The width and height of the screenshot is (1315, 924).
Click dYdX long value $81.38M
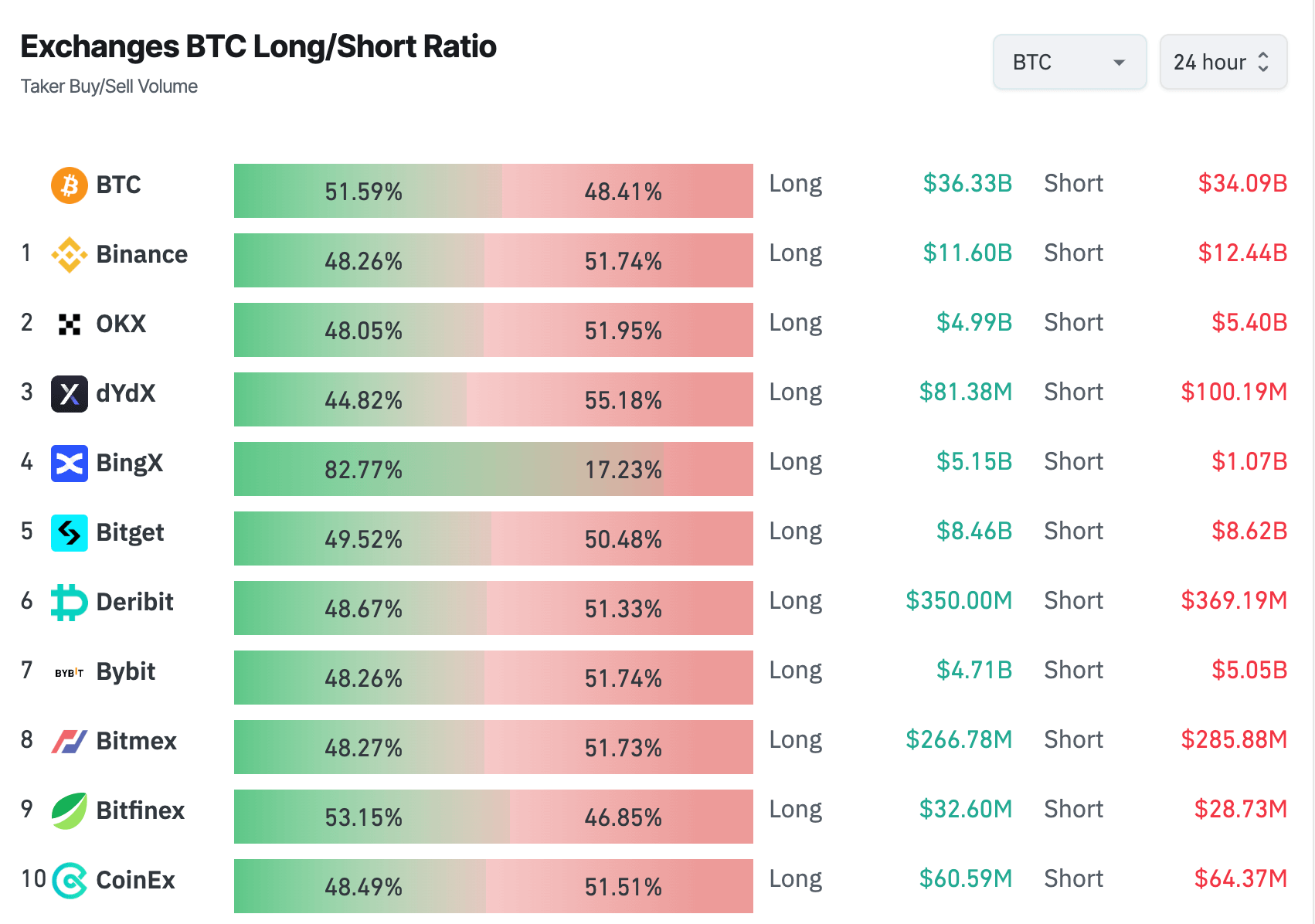[966, 392]
